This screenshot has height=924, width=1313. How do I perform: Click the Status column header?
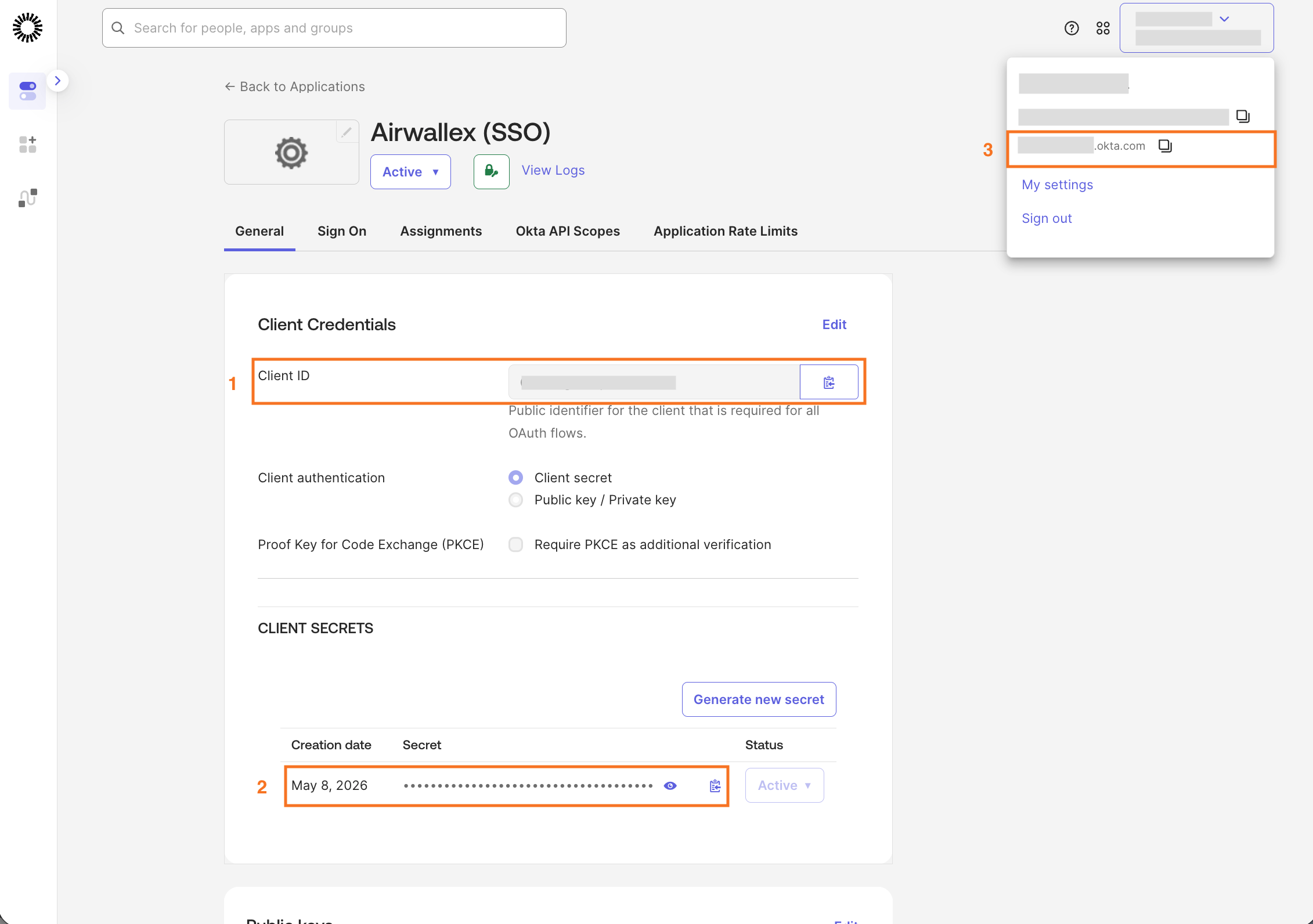click(x=764, y=745)
